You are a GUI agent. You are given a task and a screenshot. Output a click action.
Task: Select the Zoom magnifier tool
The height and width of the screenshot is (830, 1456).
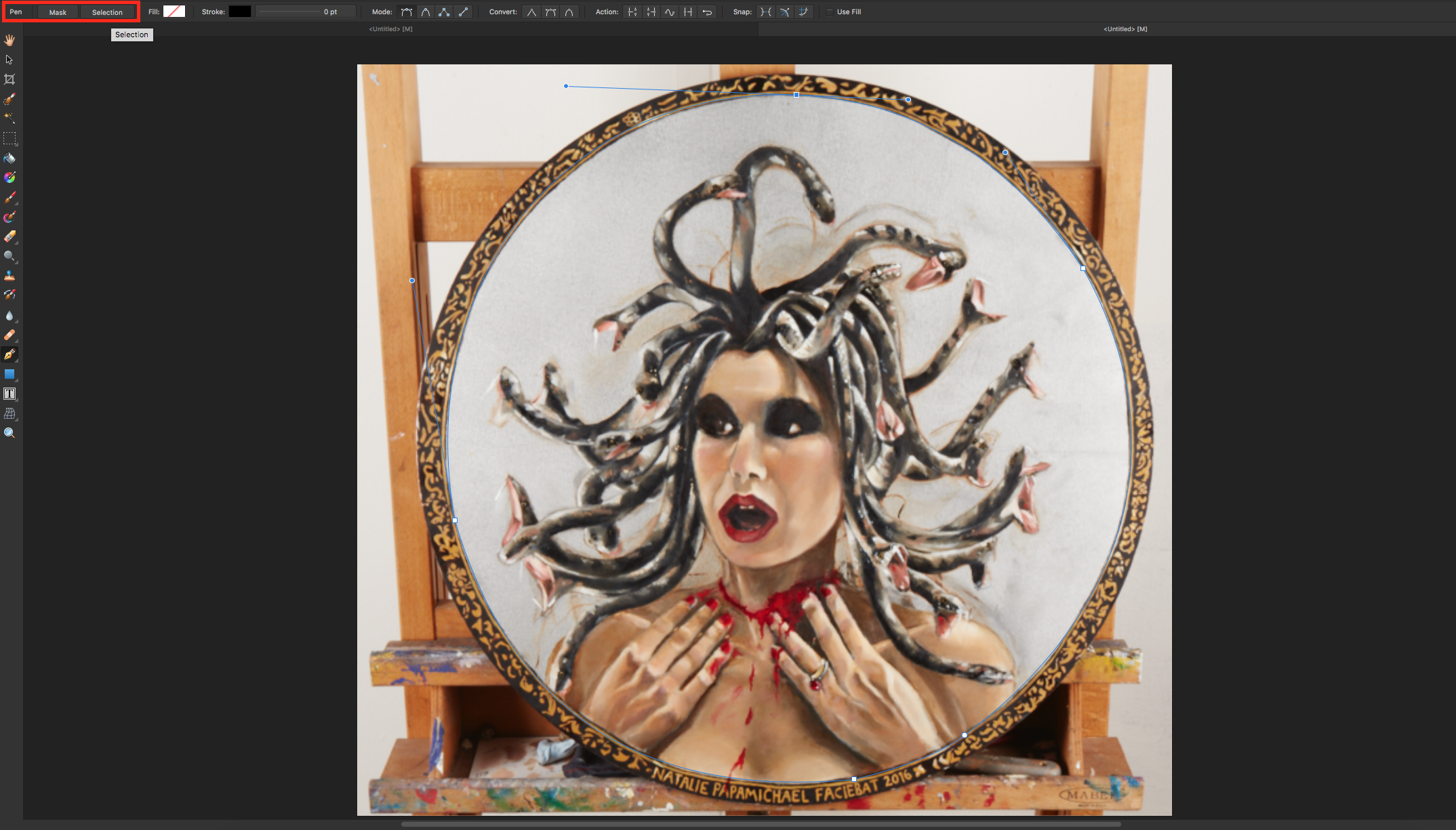pyautogui.click(x=9, y=433)
